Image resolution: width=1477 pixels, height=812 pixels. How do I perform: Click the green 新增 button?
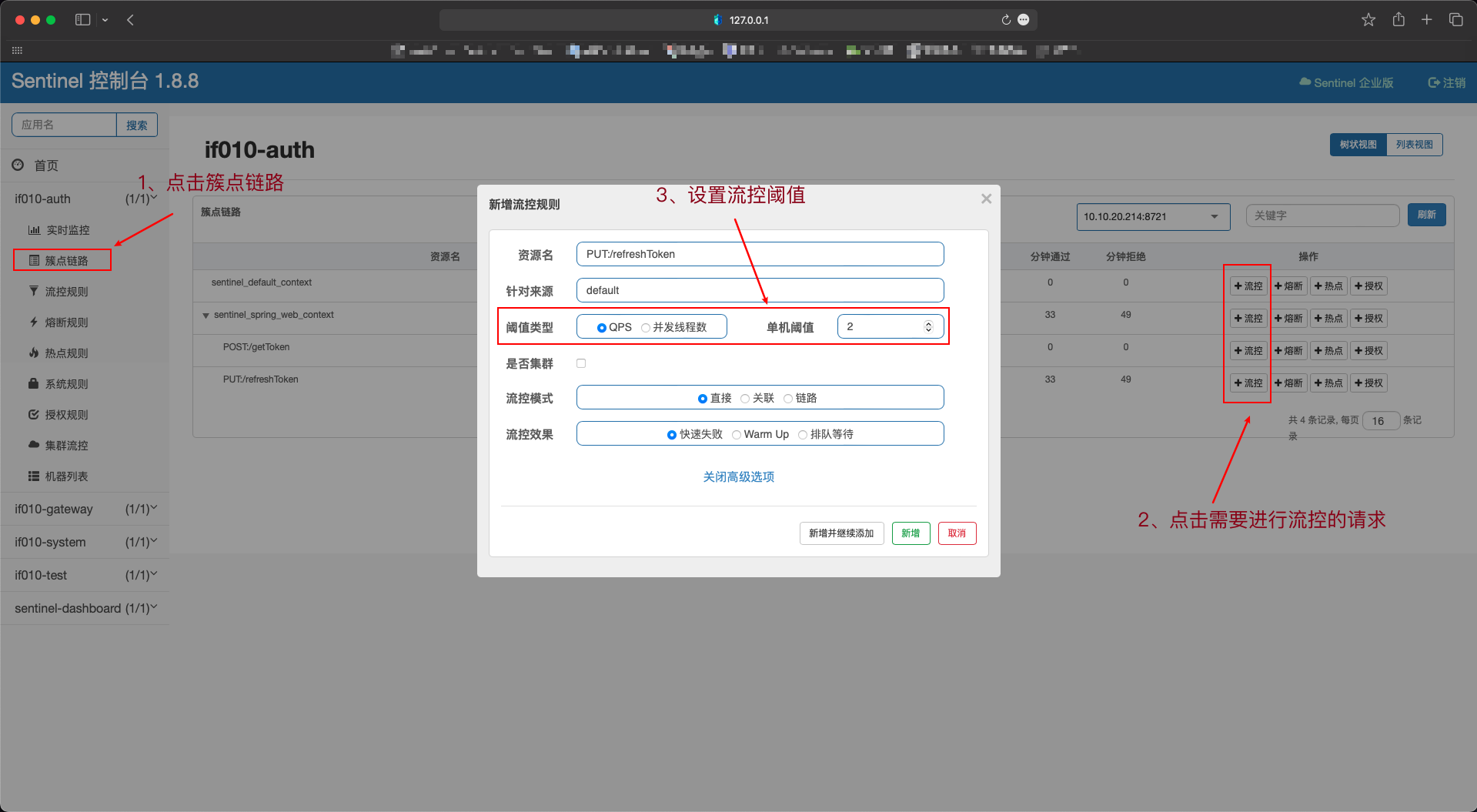click(x=911, y=533)
